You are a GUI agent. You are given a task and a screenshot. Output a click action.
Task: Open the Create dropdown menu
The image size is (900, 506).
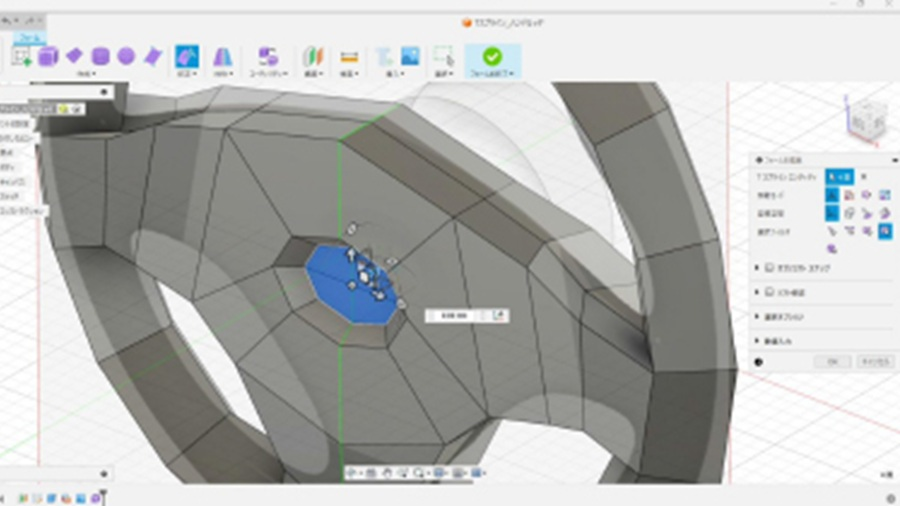click(x=86, y=74)
